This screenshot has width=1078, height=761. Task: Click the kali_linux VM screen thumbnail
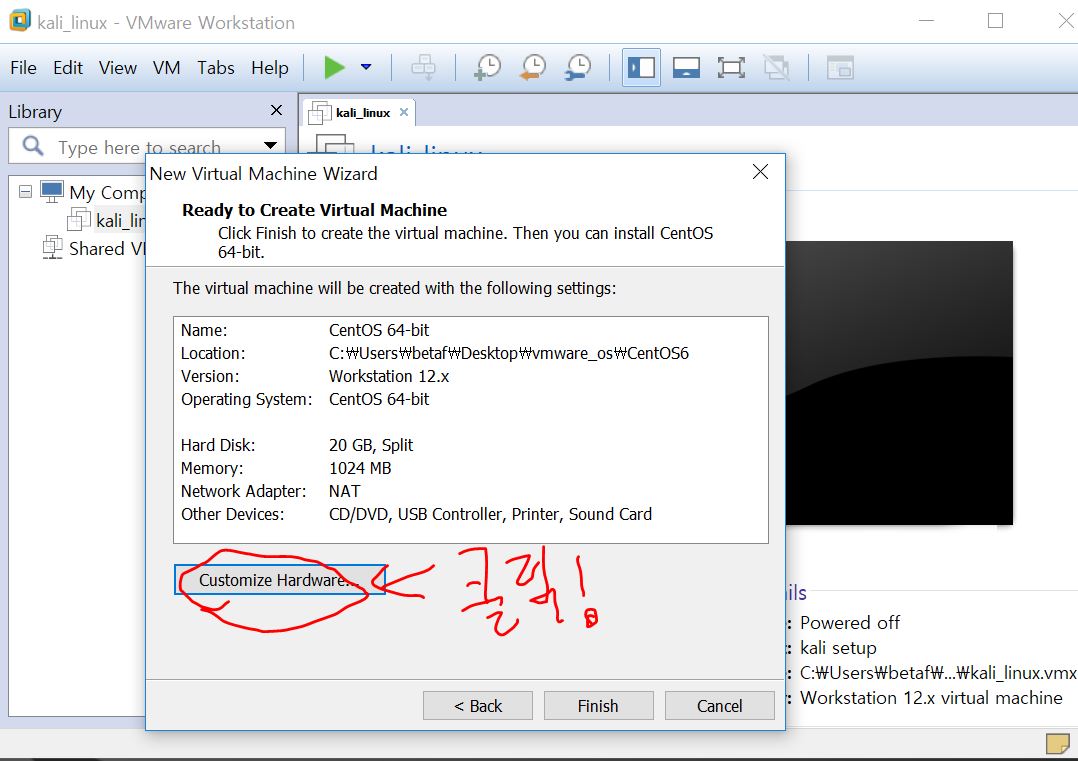pos(899,383)
